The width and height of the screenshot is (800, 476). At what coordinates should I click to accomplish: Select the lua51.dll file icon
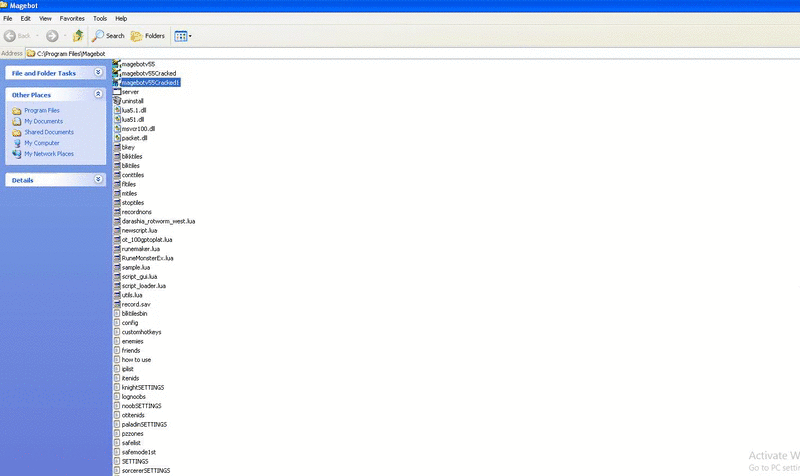(117, 119)
